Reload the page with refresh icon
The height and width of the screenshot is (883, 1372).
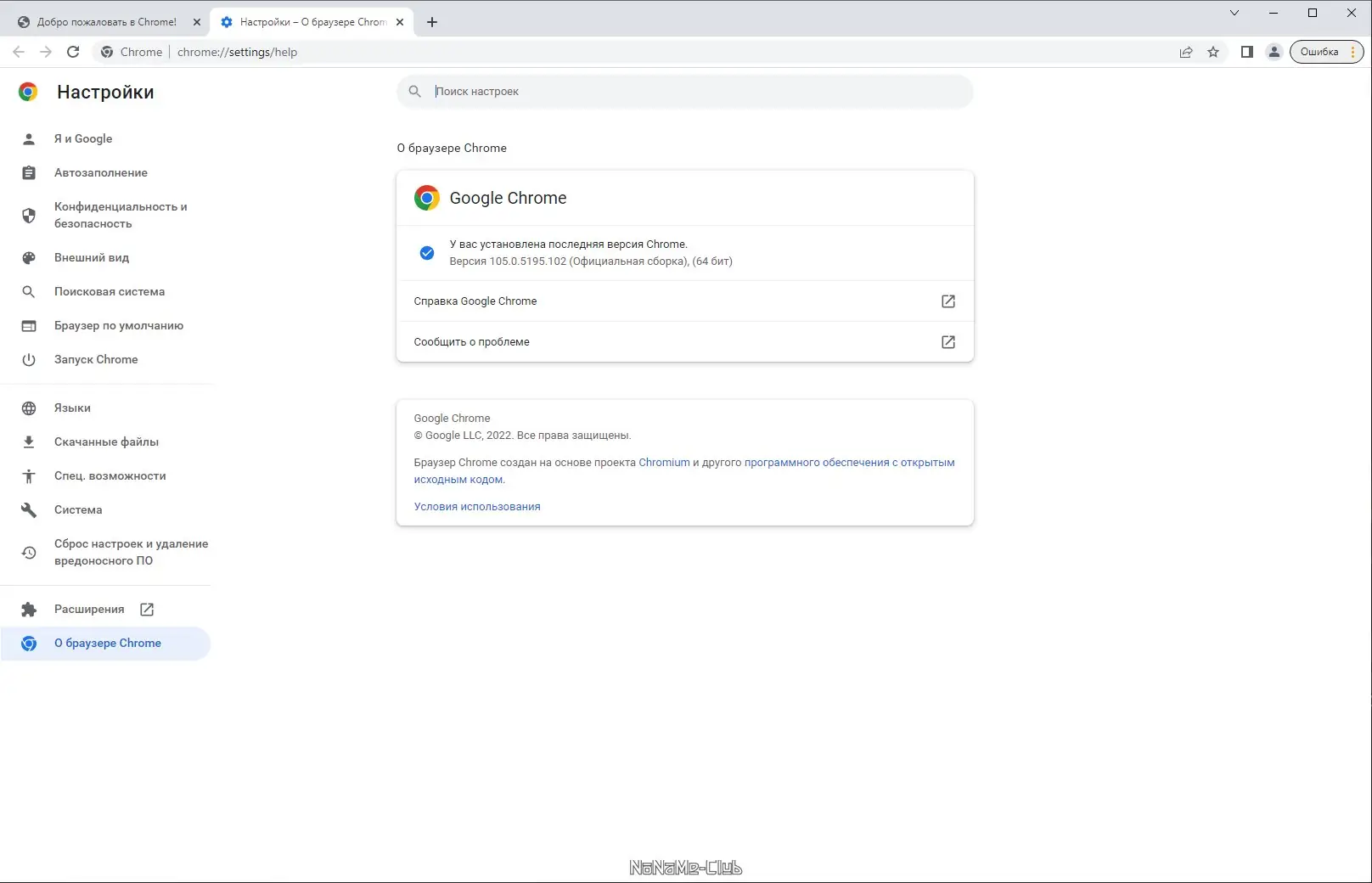tap(73, 52)
